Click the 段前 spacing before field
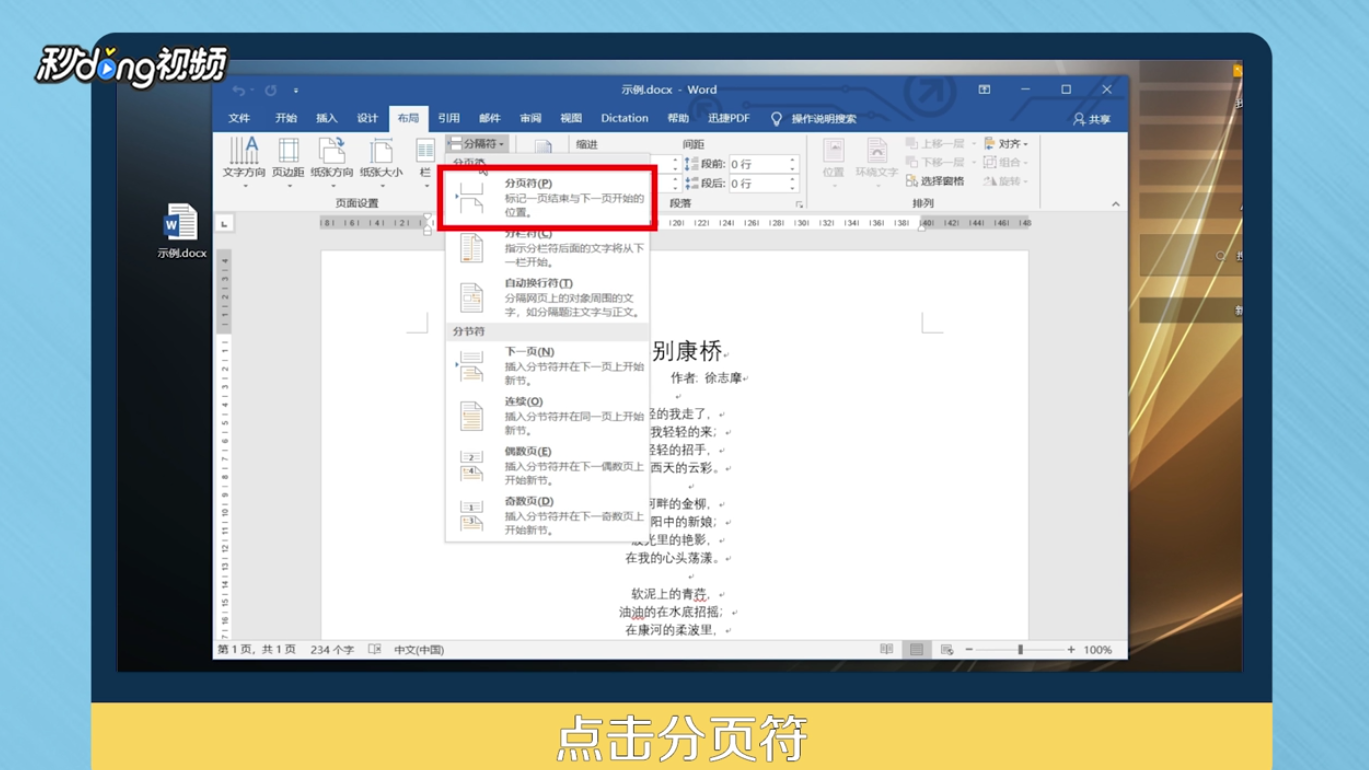 [x=763, y=163]
